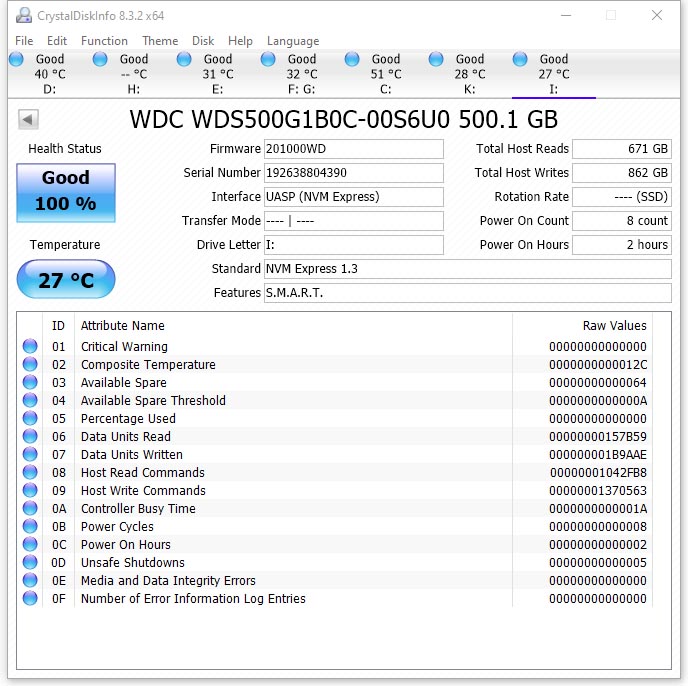Select the Critical Warning attribute name

point(124,347)
